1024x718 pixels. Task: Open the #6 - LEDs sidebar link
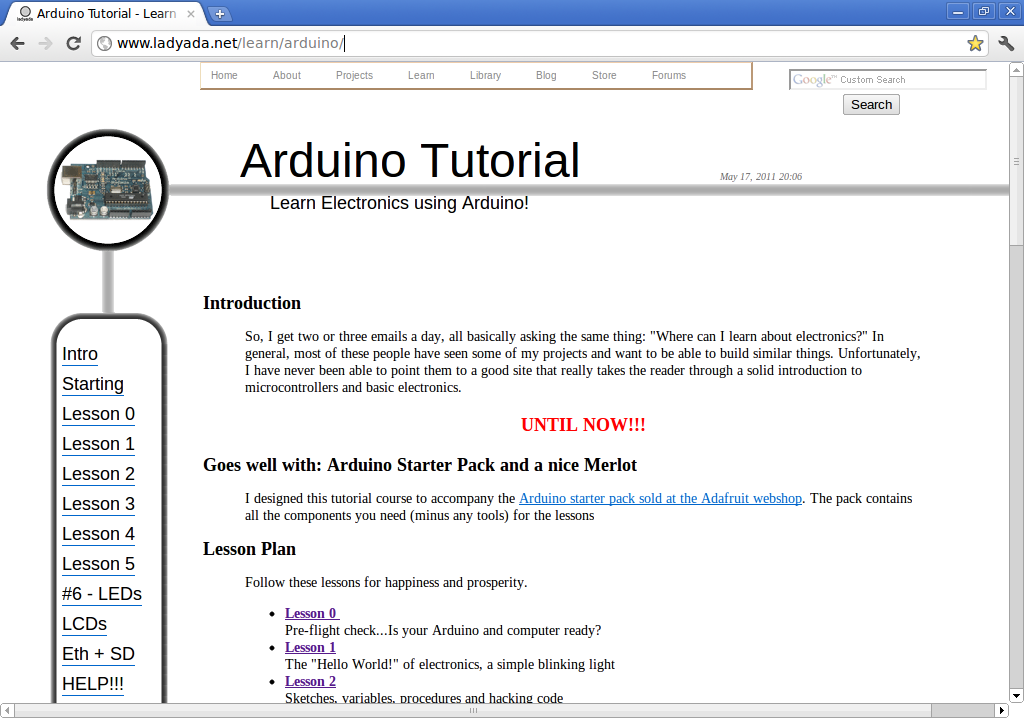click(x=102, y=595)
